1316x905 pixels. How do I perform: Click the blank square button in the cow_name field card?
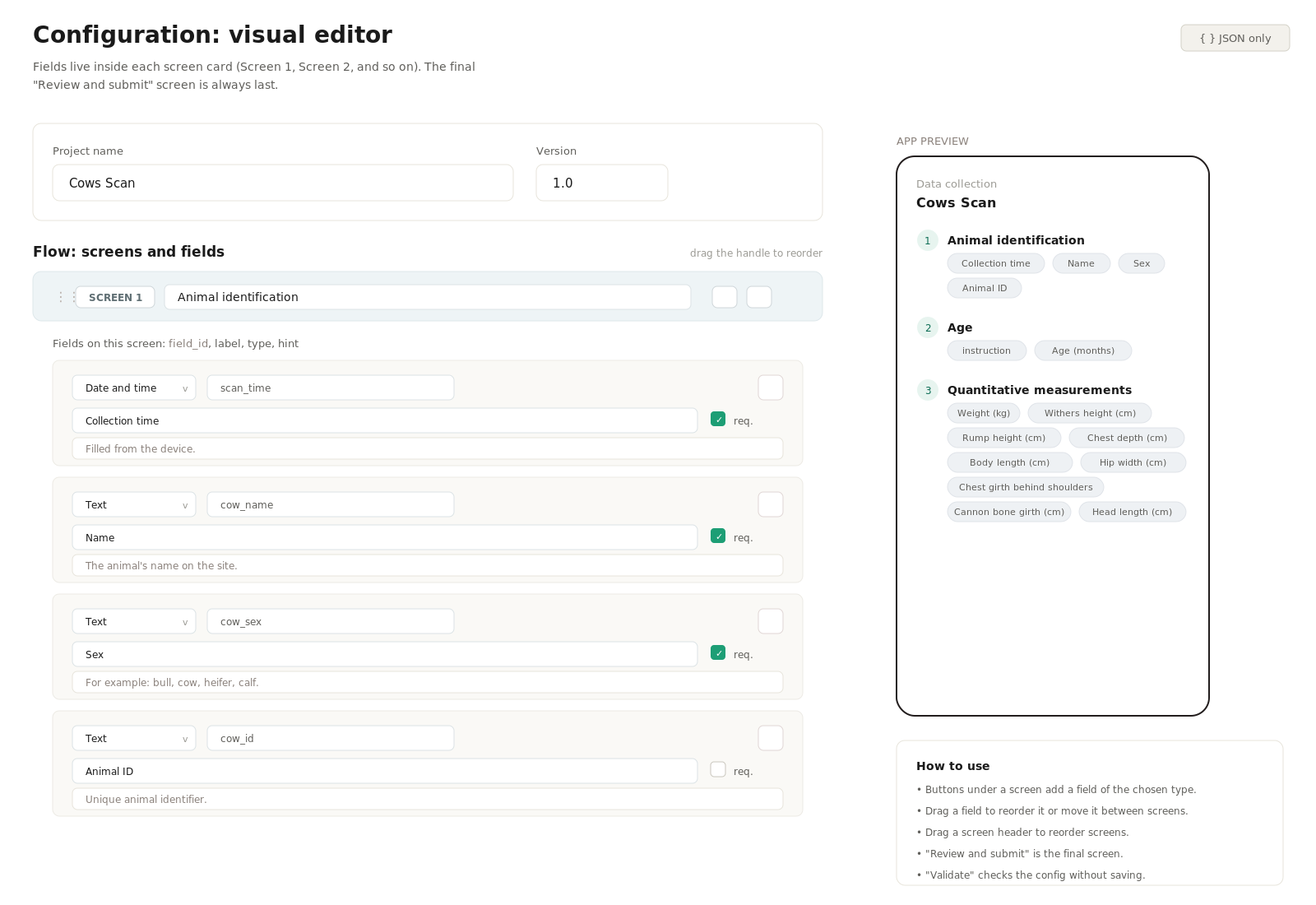[x=771, y=504]
